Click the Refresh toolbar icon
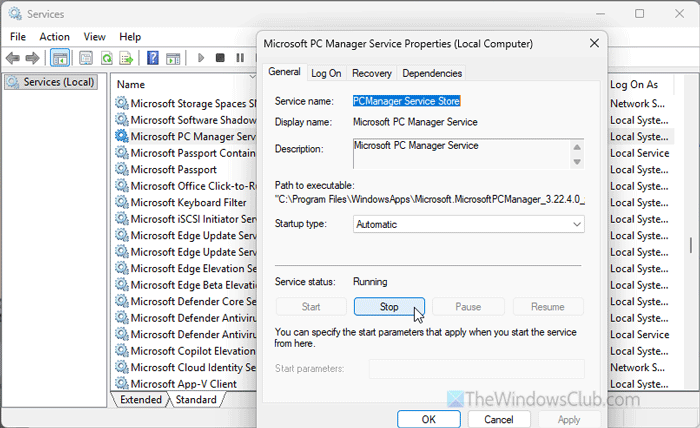The image size is (700, 428). pos(107,58)
